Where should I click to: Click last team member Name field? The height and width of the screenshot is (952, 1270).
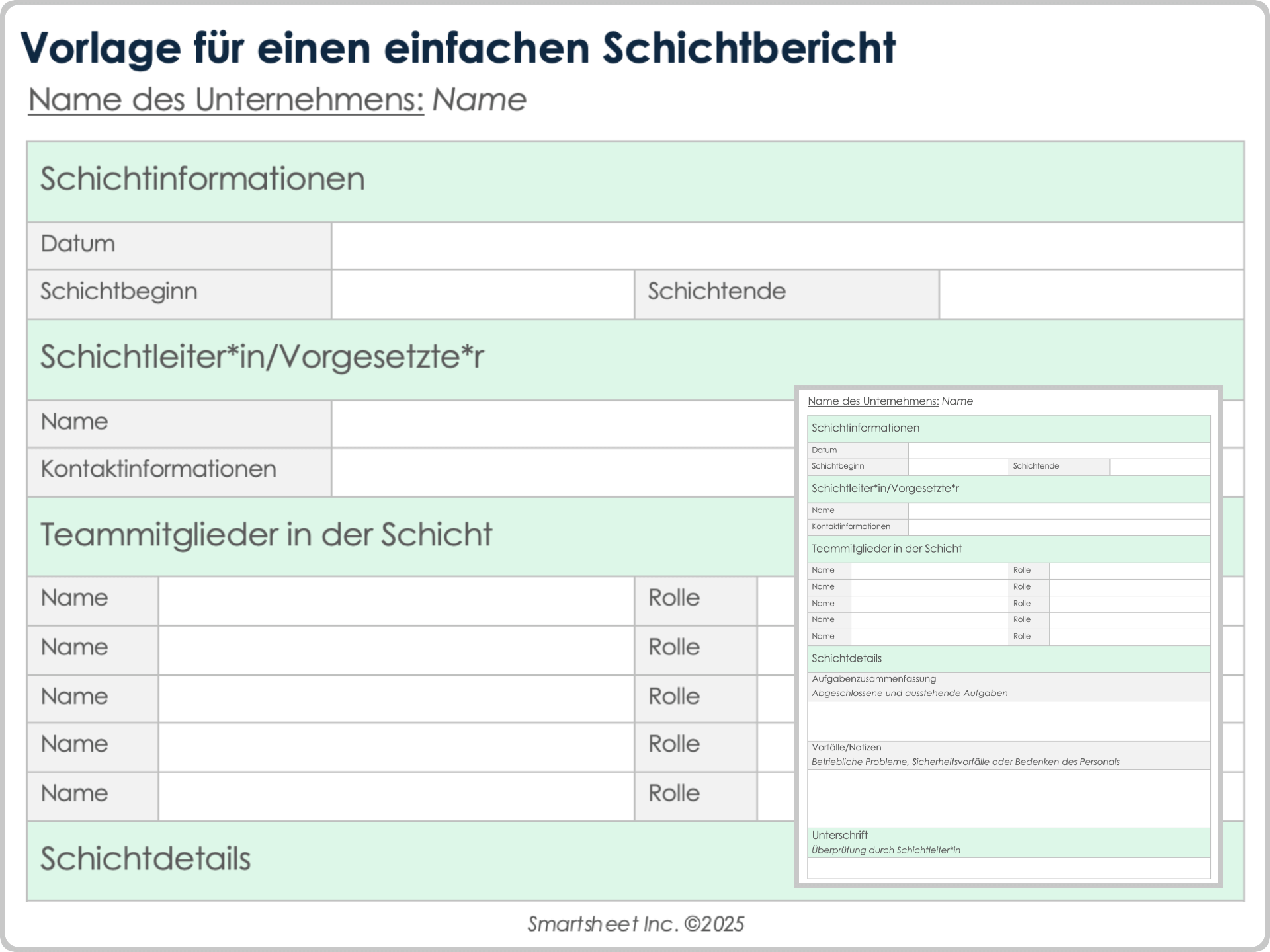click(x=396, y=796)
